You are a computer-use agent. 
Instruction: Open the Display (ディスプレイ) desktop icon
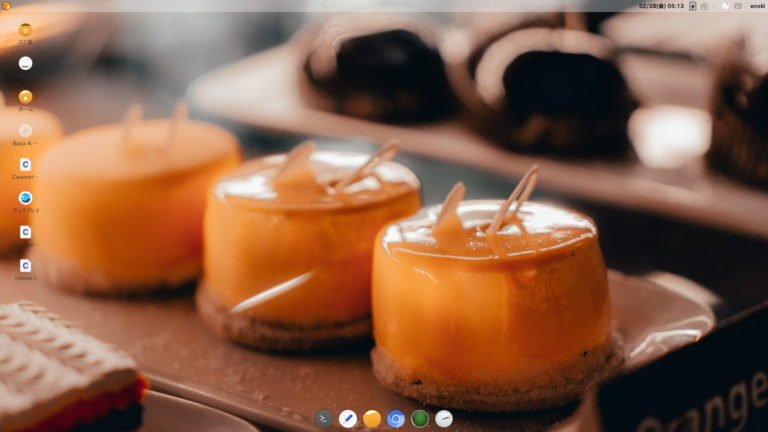click(x=25, y=198)
